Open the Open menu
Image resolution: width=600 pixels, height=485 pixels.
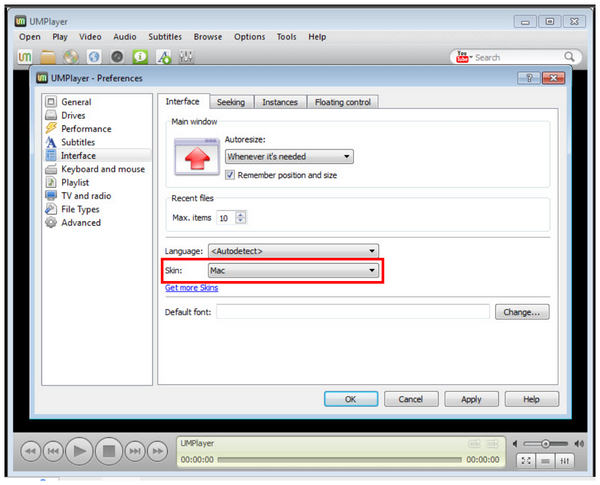[x=30, y=37]
